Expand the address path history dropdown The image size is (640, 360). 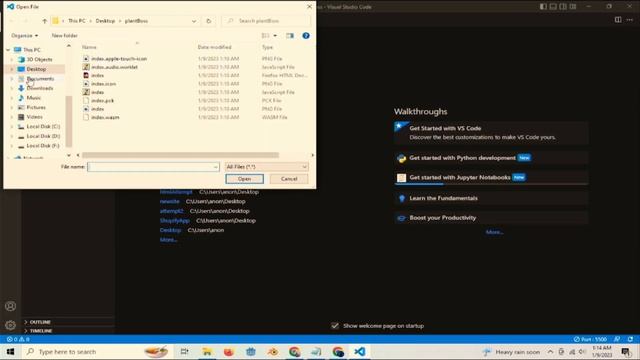click(194, 21)
